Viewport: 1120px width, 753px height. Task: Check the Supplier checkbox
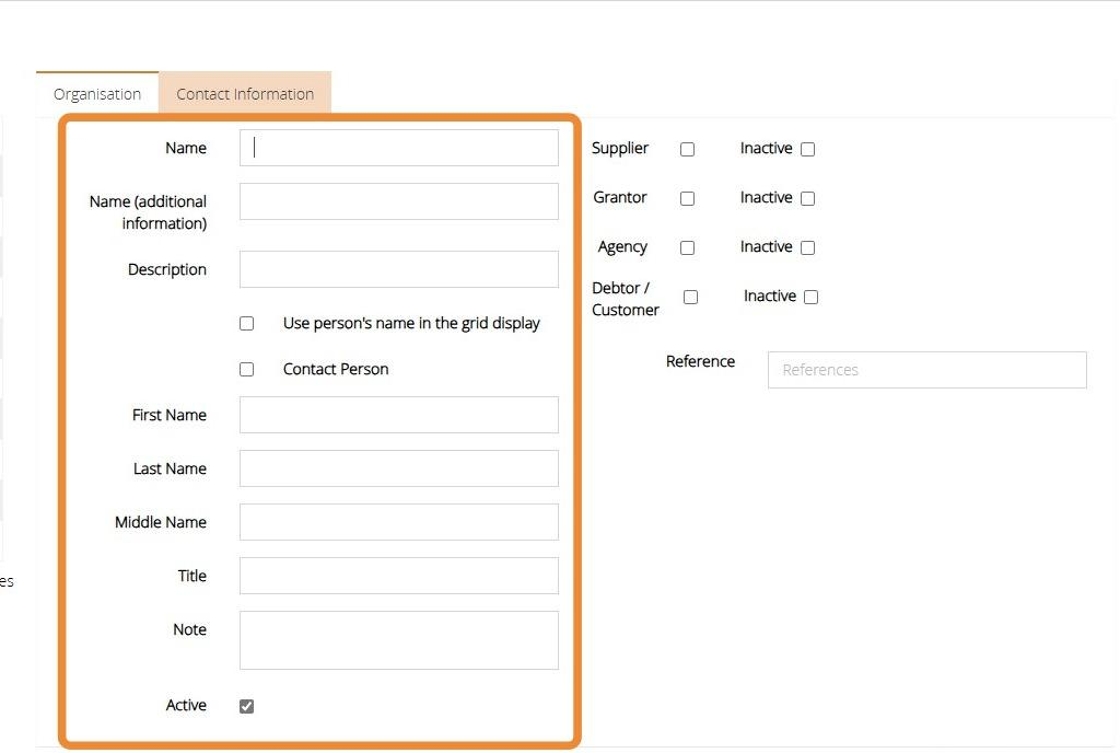tap(687, 149)
